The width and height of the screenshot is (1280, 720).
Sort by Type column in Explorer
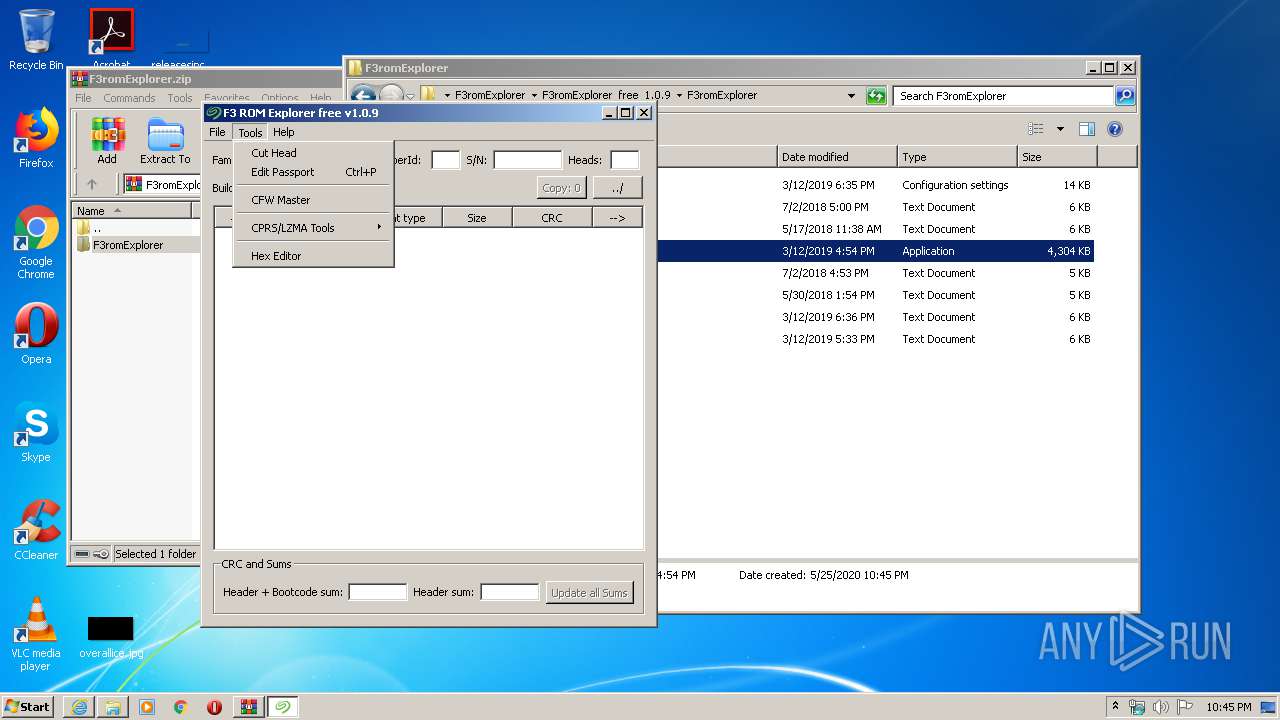tap(957, 157)
